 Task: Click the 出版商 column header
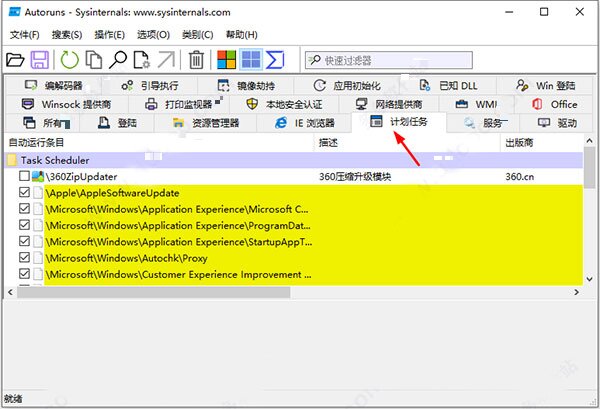[541, 143]
